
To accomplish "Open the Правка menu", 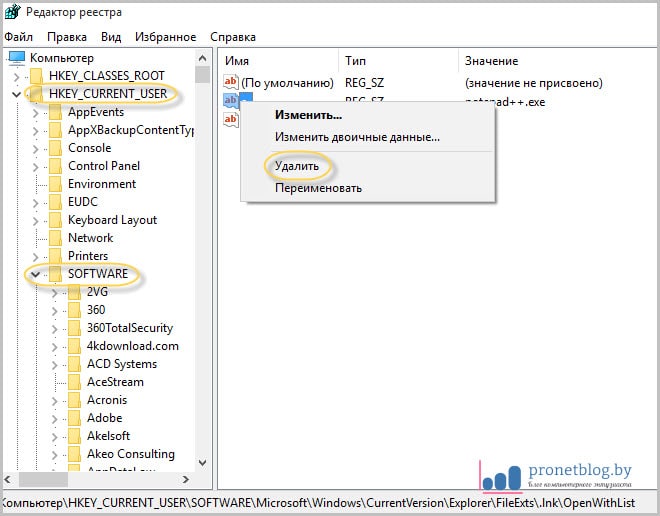I will tap(67, 37).
